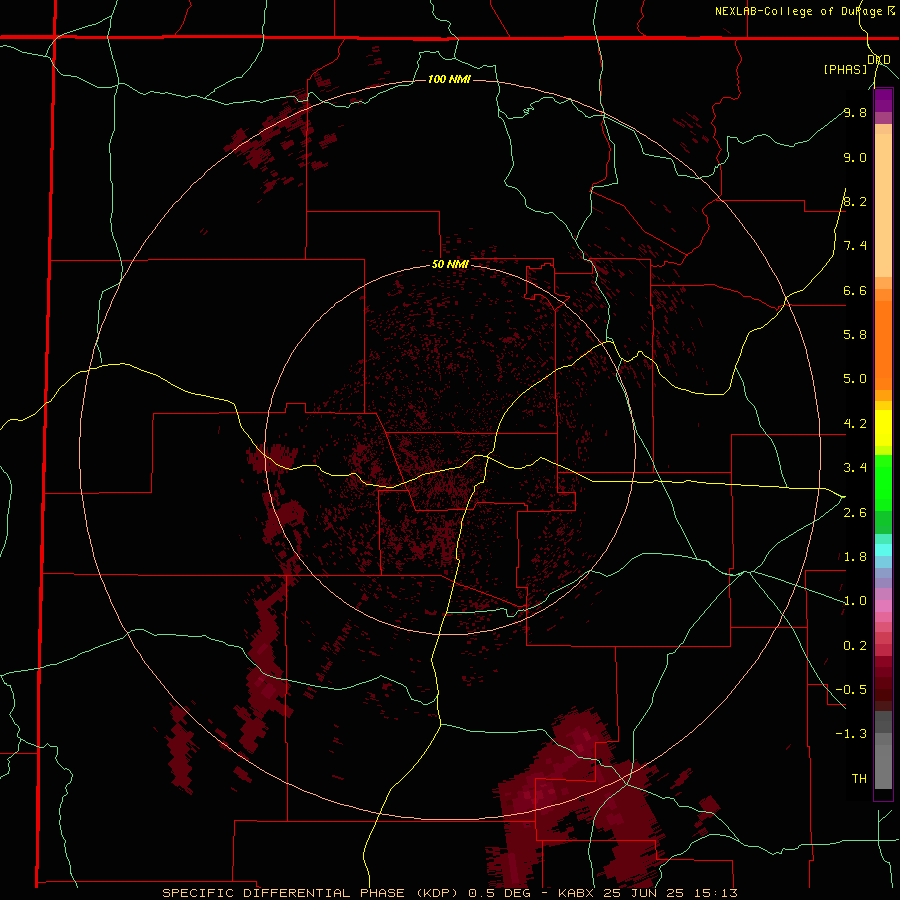Viewport: 900px width, 900px height.
Task: Click the -0.5 scale label
Action: point(851,689)
